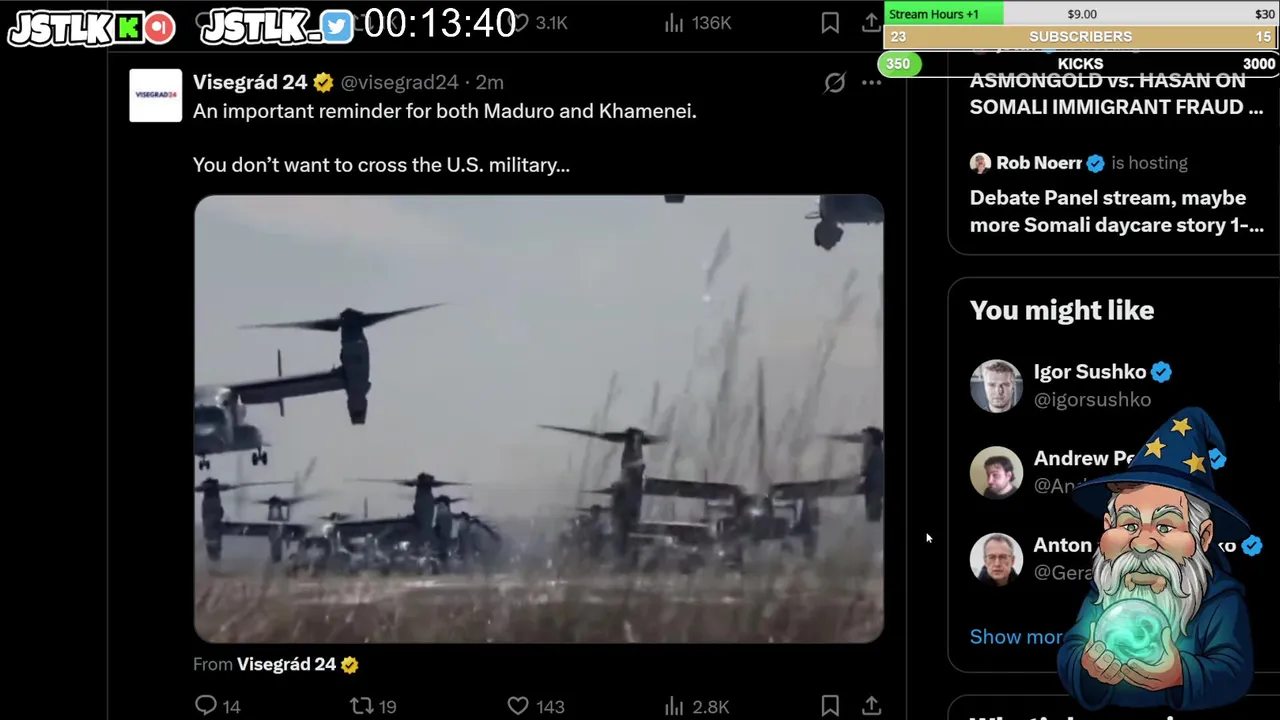Play the Osprey aircraft video
The width and height of the screenshot is (1280, 720).
[x=539, y=419]
